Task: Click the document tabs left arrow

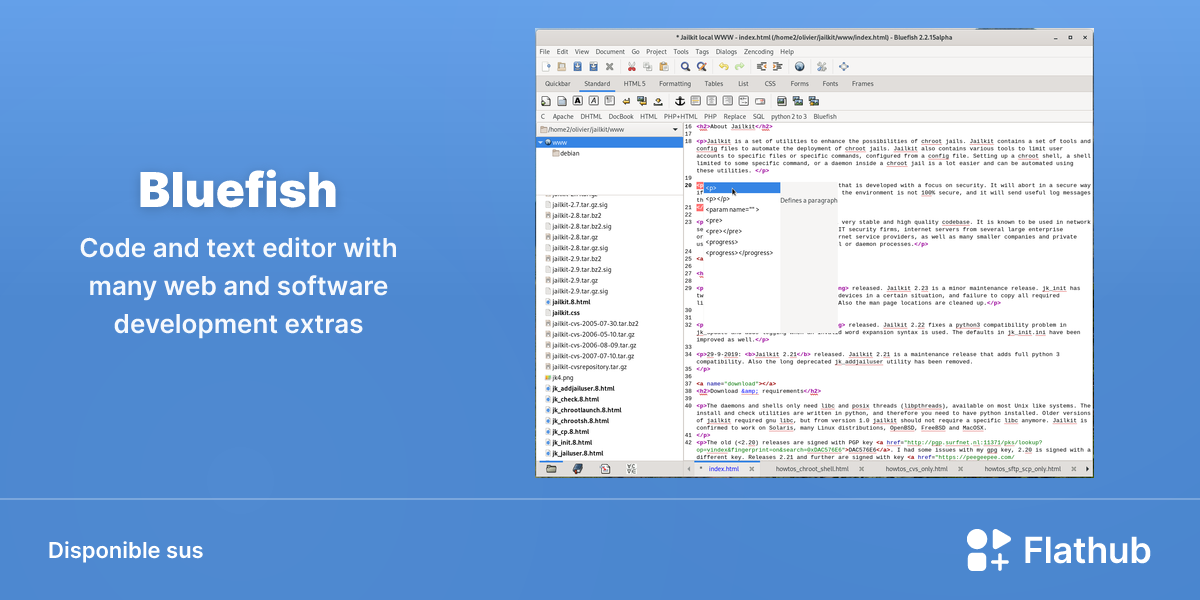Action: 689,468
